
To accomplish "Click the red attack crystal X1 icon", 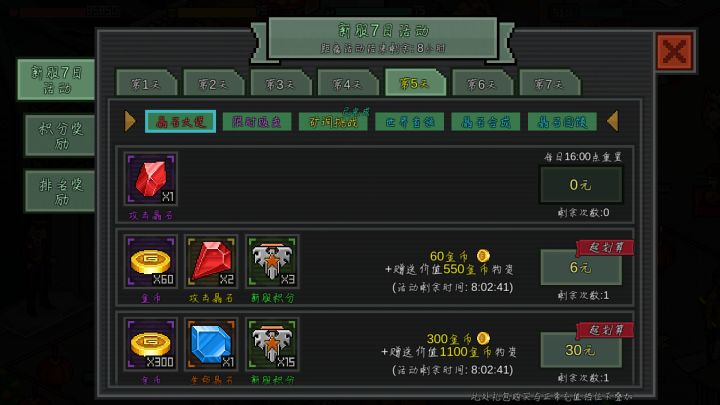I will point(151,179).
